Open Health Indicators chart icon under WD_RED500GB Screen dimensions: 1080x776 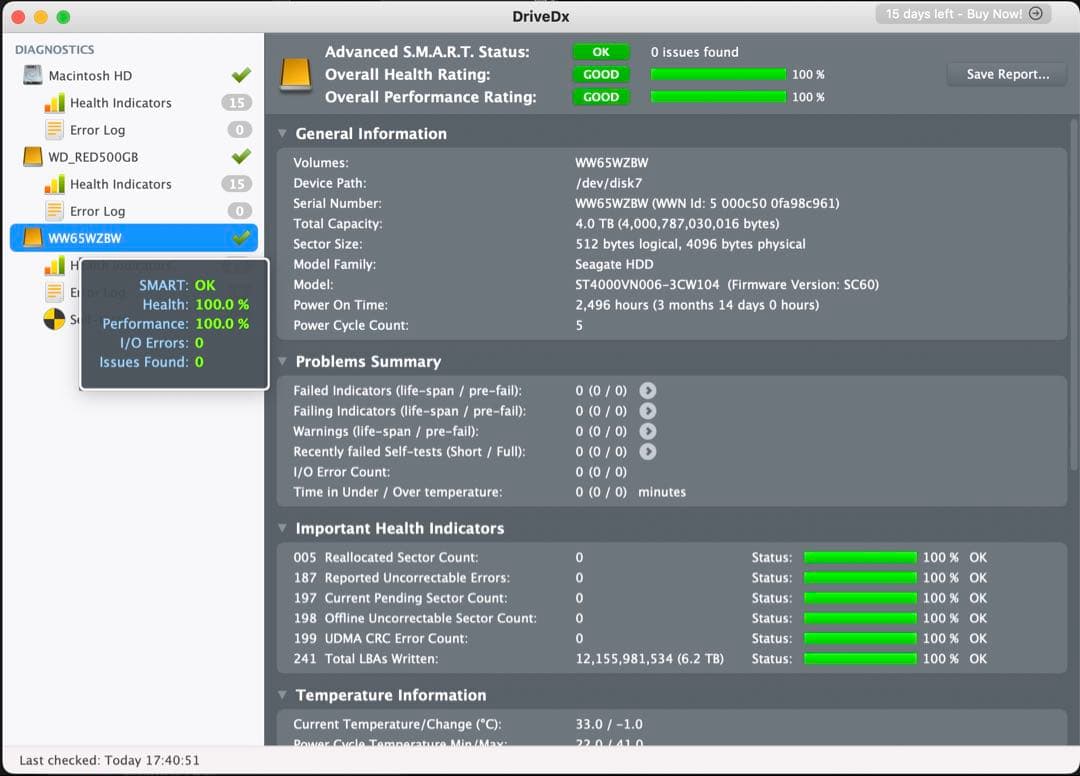[54, 184]
